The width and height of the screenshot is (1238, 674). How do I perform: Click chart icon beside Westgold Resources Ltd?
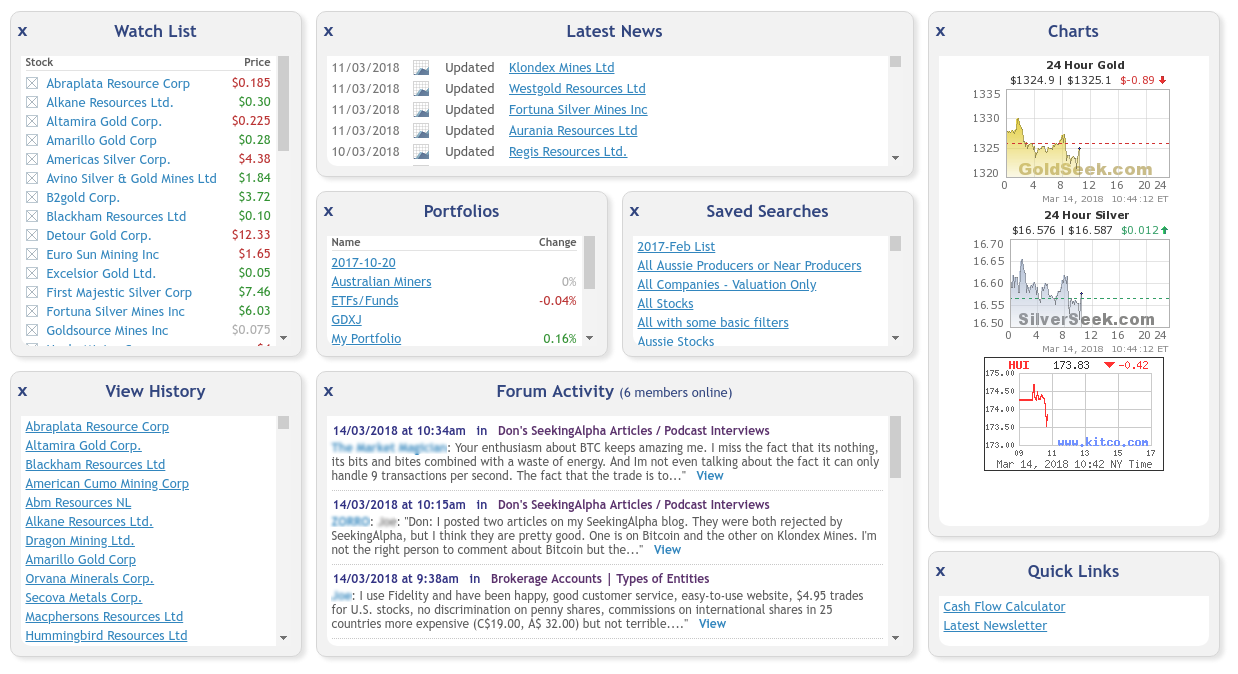421,89
